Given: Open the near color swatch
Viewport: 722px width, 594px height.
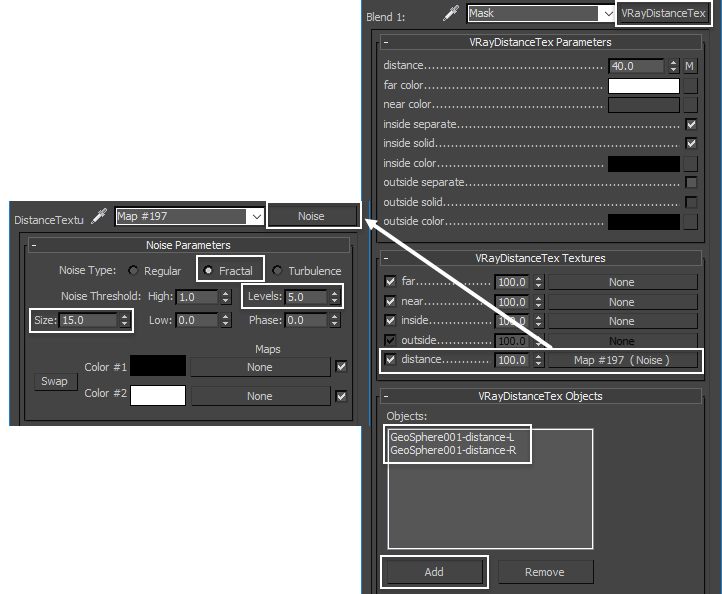Looking at the screenshot, I should [x=644, y=105].
